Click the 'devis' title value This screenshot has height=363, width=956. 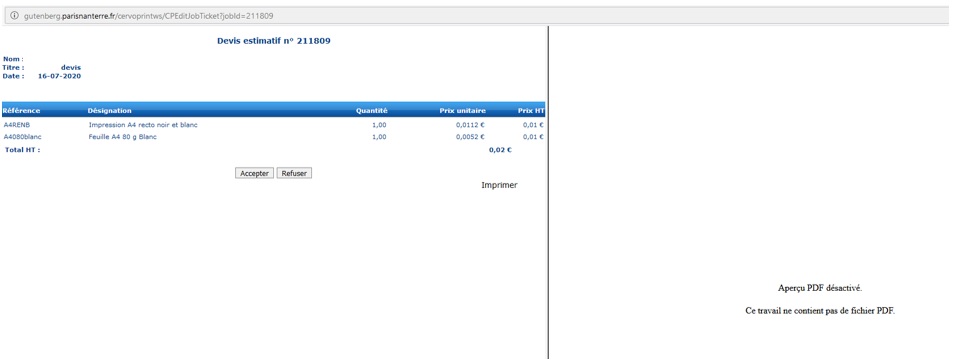click(71, 68)
